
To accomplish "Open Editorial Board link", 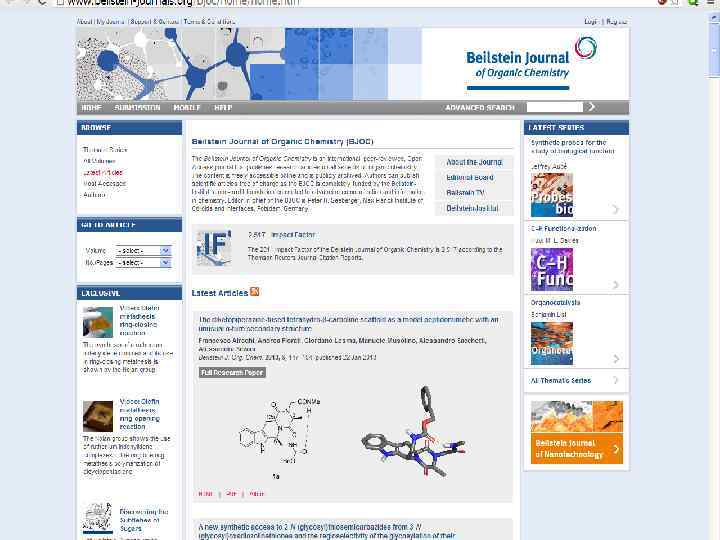I will point(470,177).
